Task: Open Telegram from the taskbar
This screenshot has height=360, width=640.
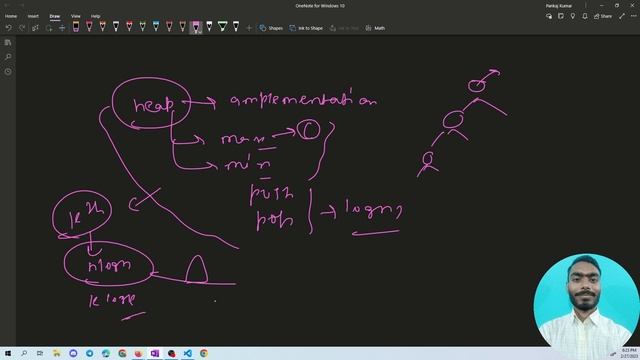Action: click(89, 353)
